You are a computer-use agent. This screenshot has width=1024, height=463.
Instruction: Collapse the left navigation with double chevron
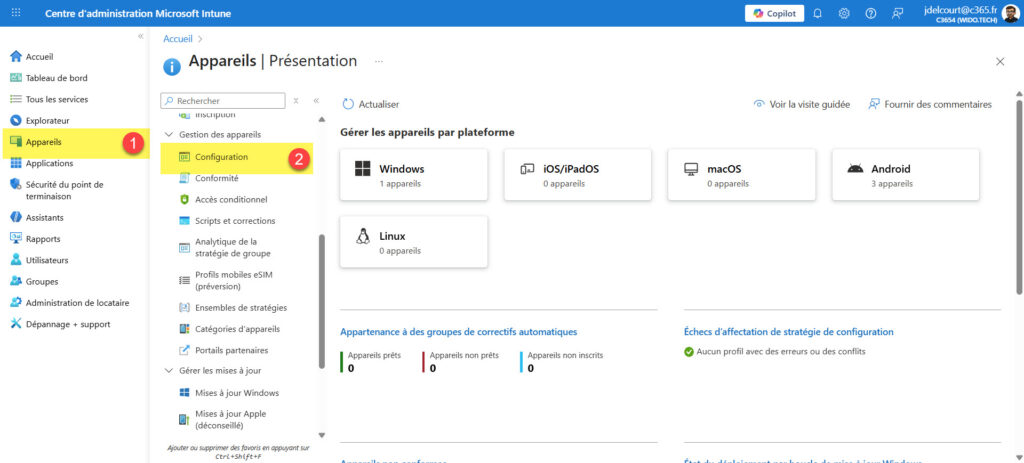[140, 36]
